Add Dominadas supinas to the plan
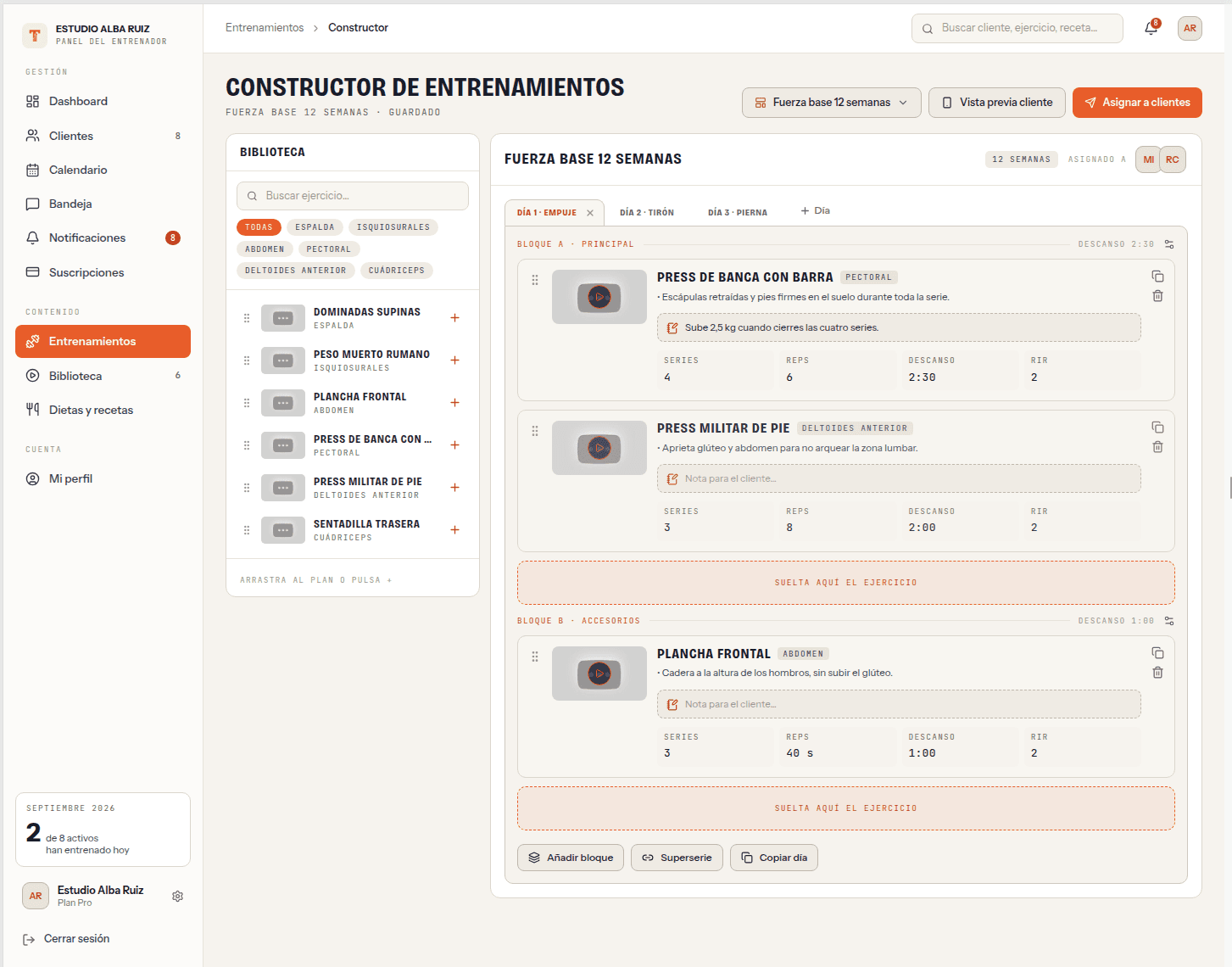 [x=454, y=318]
